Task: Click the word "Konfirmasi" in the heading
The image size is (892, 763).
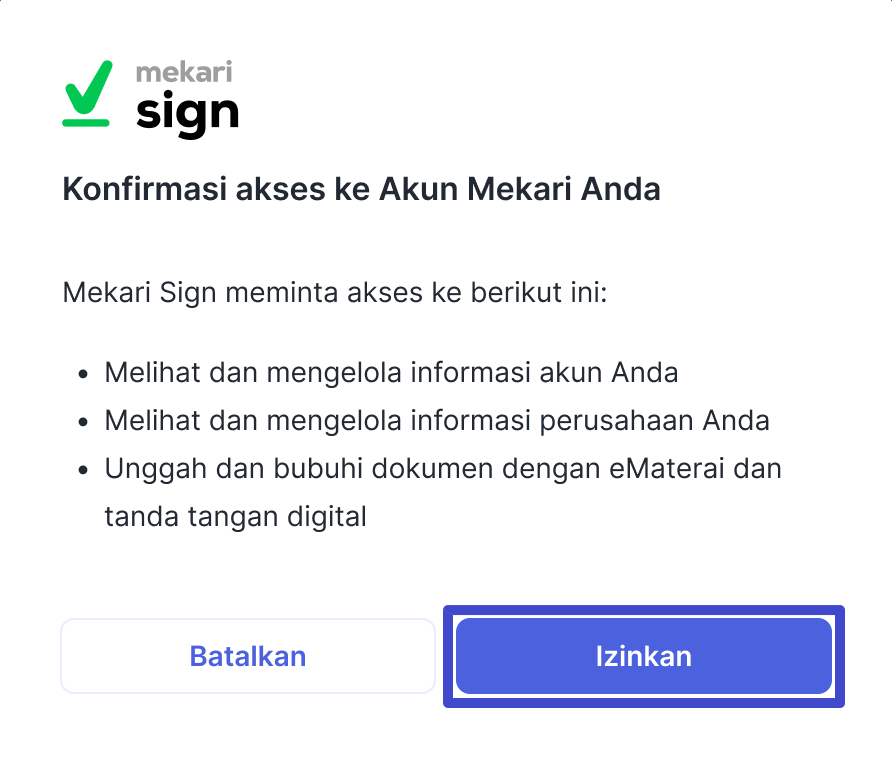Action: tap(145, 189)
